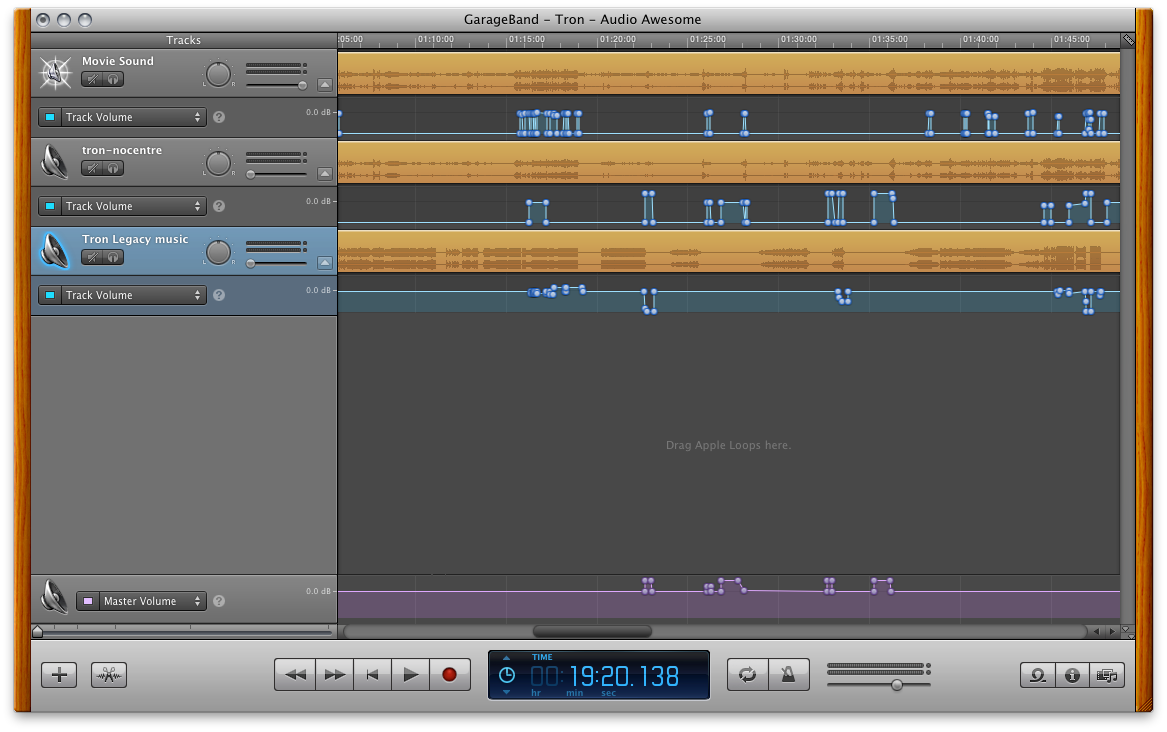
Task: Click the Movie Sound track icon
Action: [x=55, y=72]
